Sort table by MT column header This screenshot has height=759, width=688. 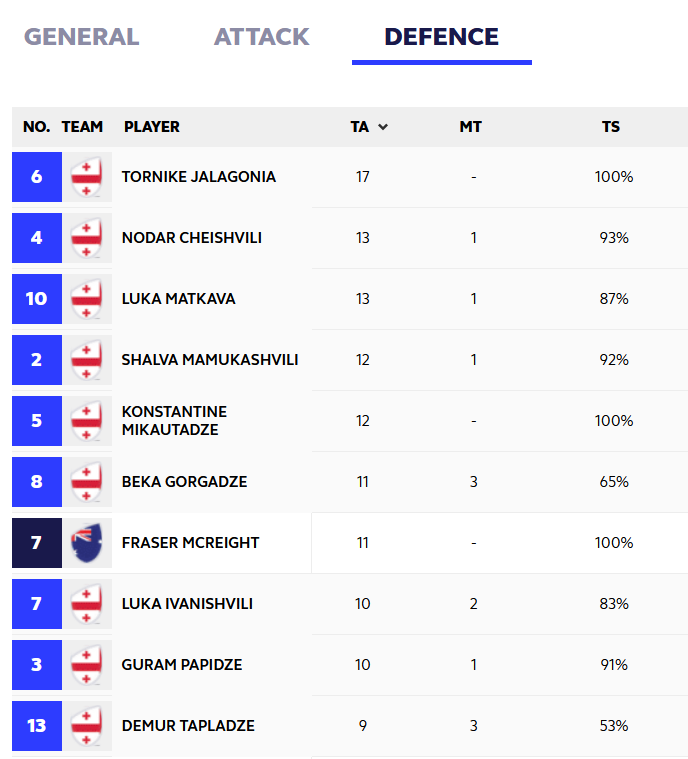click(x=470, y=127)
